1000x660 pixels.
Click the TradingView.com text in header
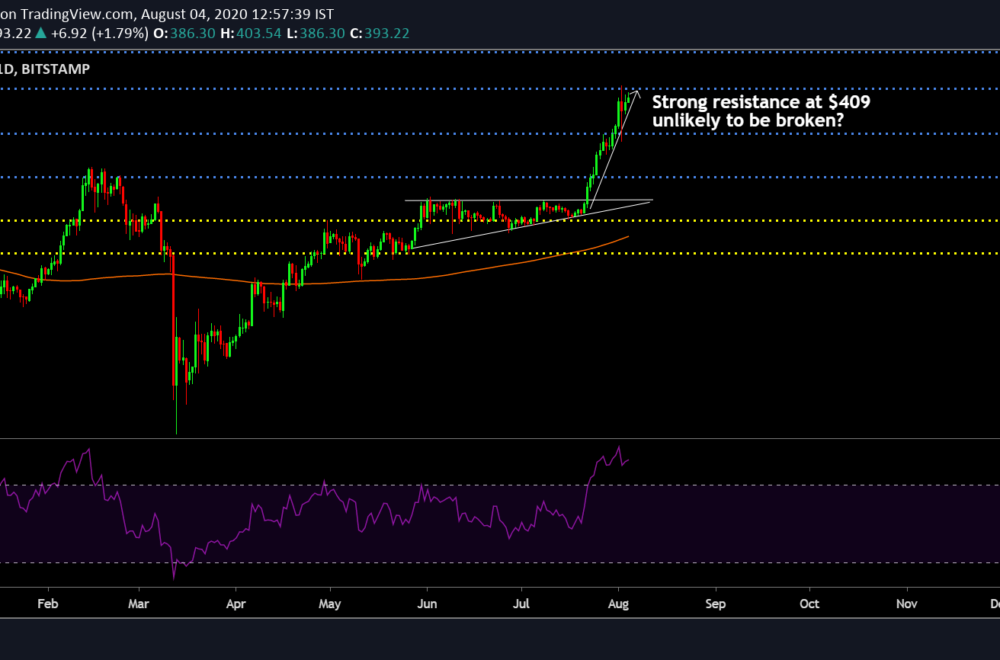point(77,14)
